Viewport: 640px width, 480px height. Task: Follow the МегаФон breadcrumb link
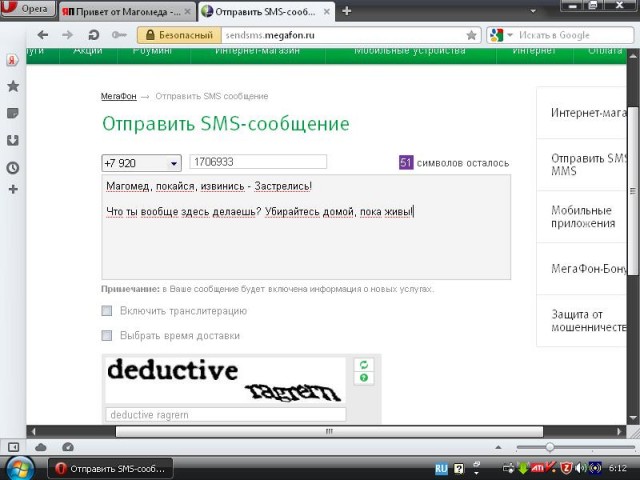(x=118, y=96)
